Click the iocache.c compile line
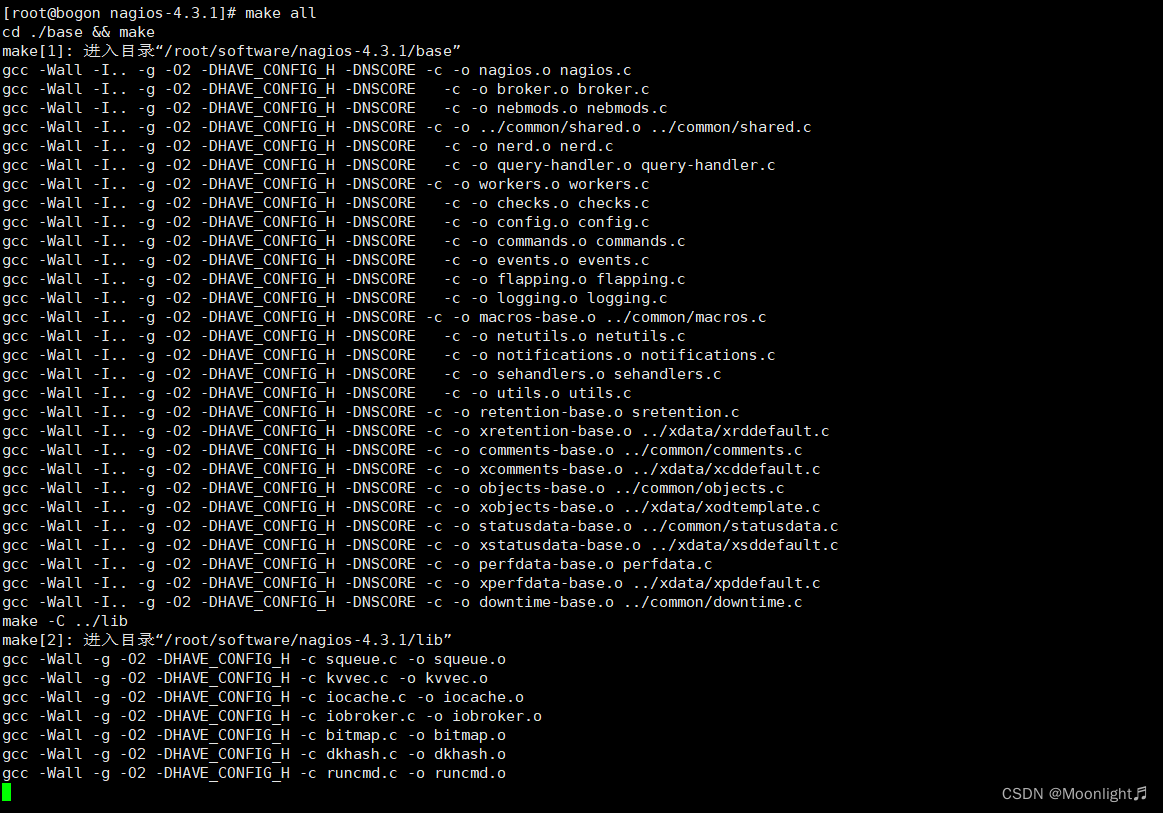 click(263, 697)
